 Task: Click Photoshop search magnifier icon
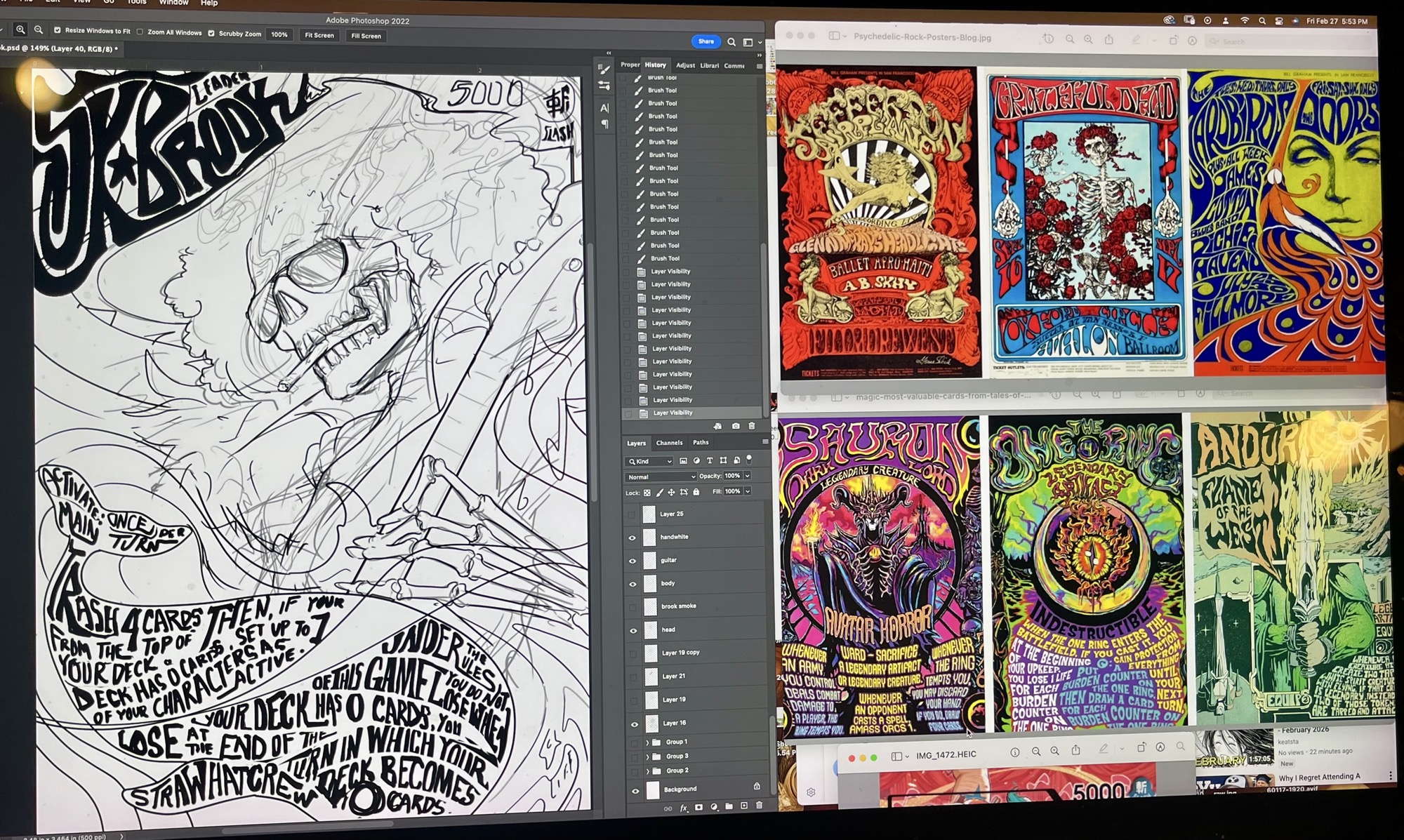tap(731, 42)
